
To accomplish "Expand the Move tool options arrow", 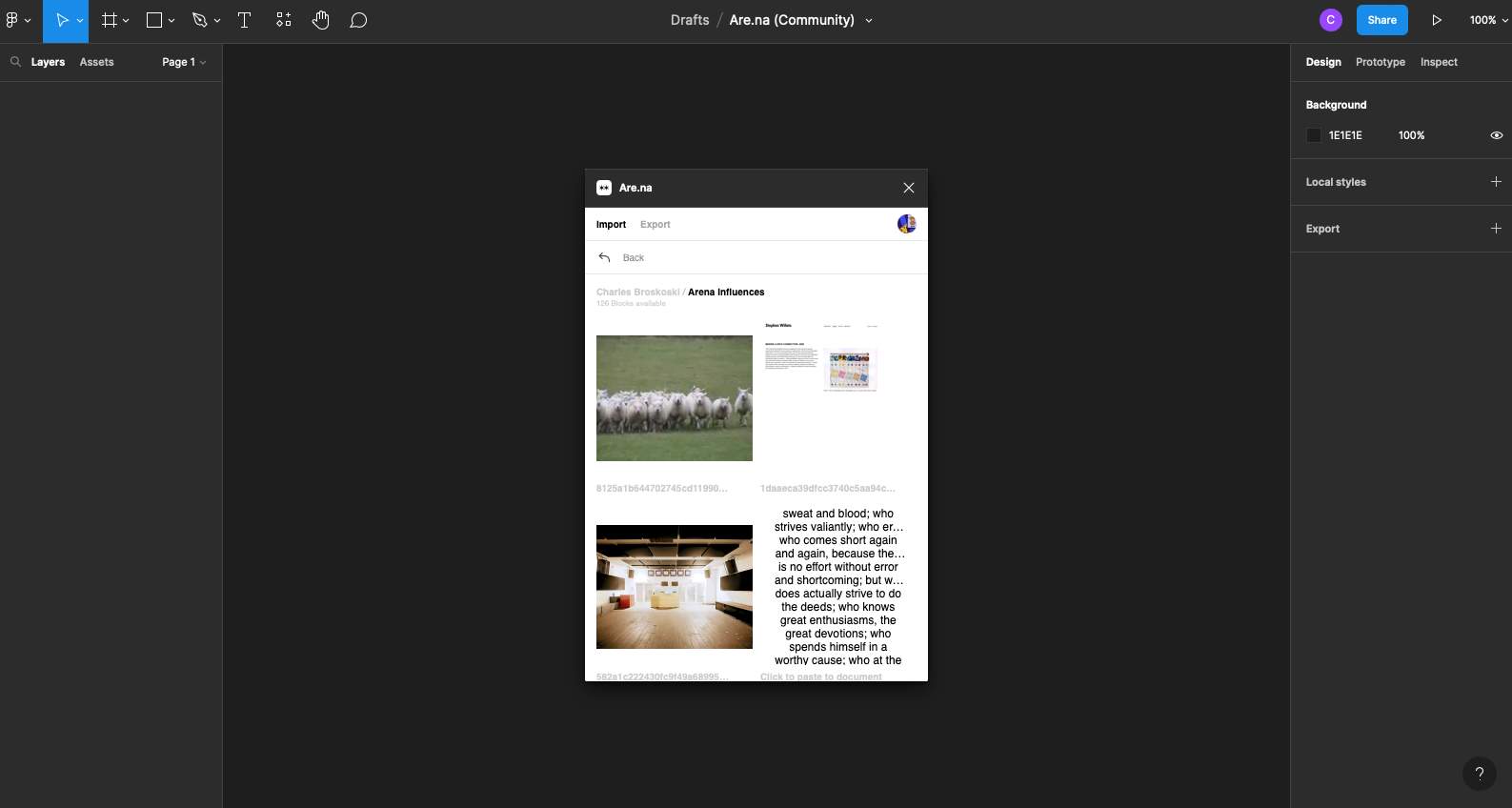I will click(80, 20).
